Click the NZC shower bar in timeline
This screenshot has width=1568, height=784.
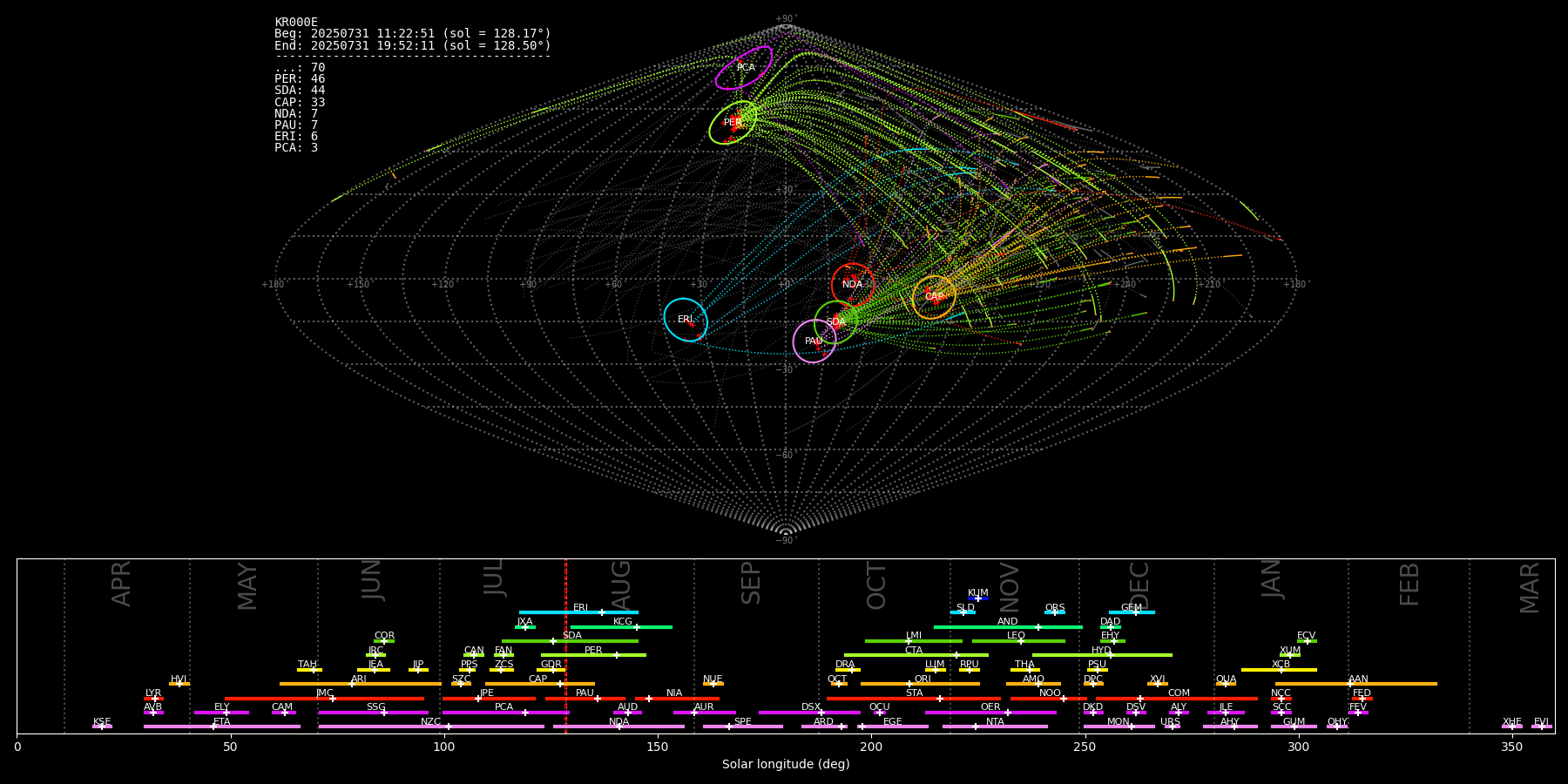point(431,727)
